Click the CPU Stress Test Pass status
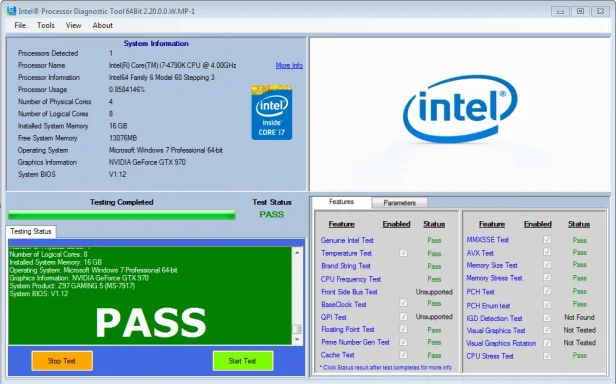The height and width of the screenshot is (384, 616). pyautogui.click(x=579, y=355)
